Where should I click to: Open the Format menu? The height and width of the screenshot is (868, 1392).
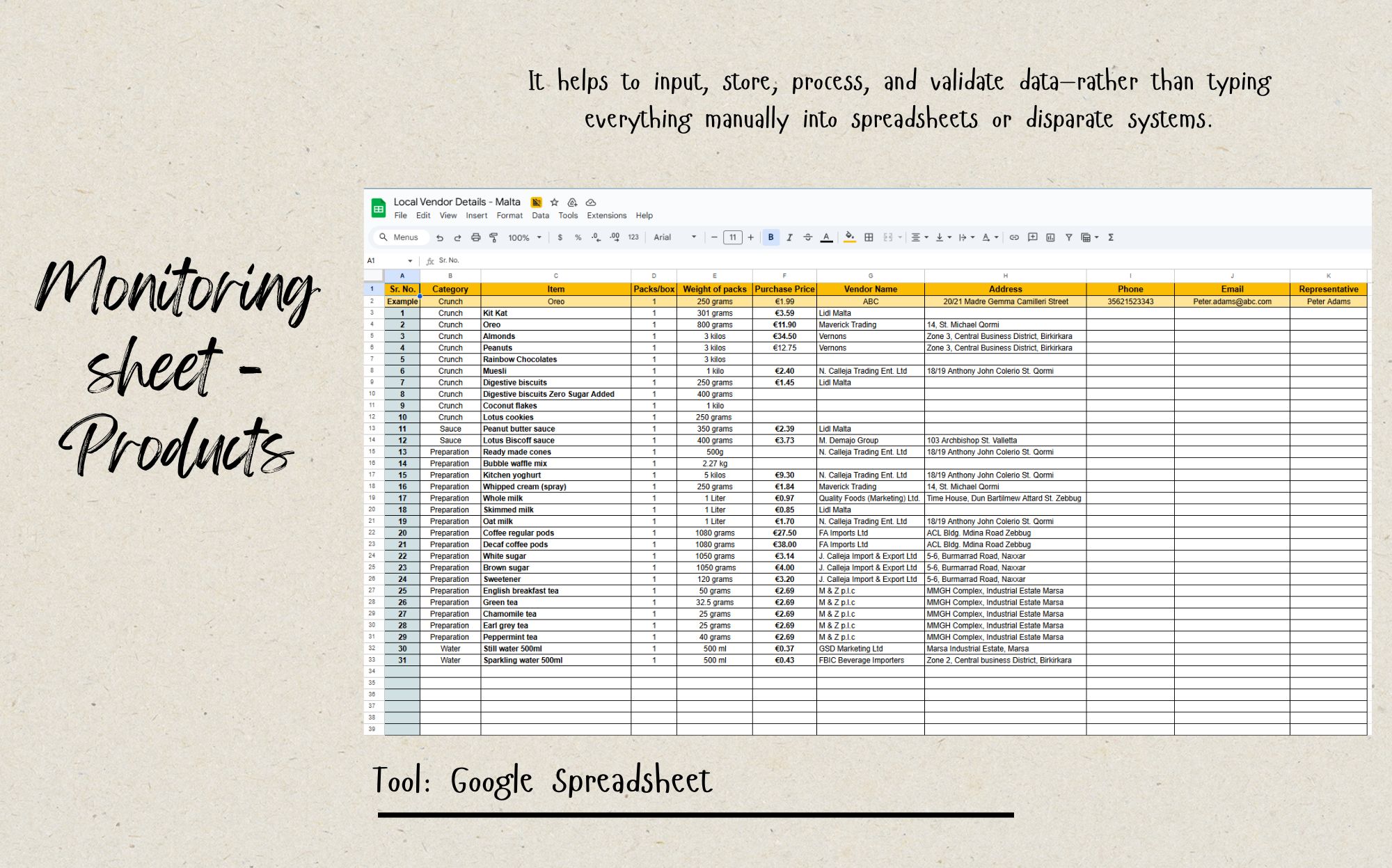click(x=509, y=216)
